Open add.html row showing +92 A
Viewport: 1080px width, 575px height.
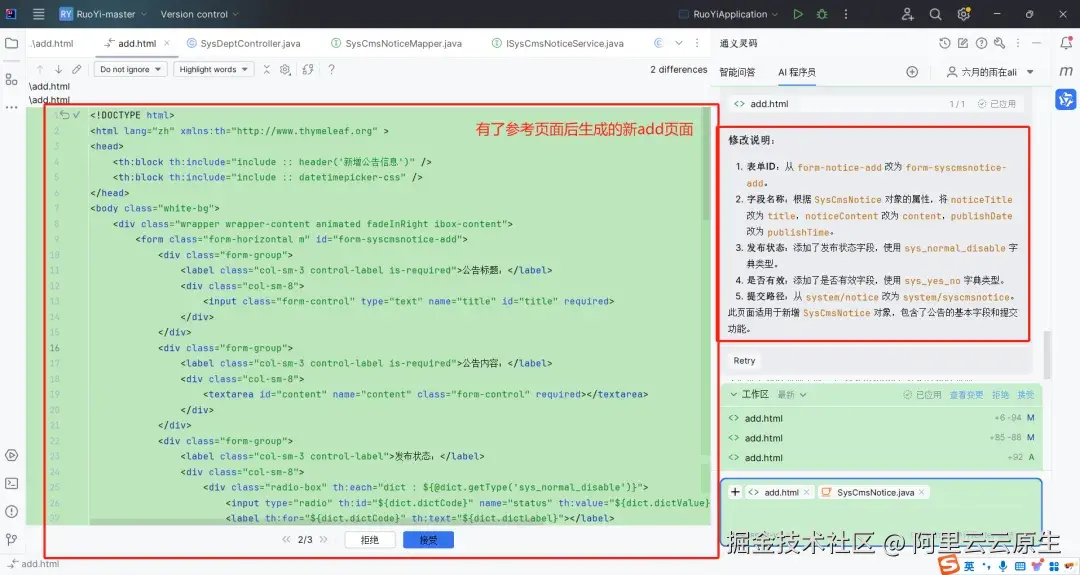click(882, 457)
